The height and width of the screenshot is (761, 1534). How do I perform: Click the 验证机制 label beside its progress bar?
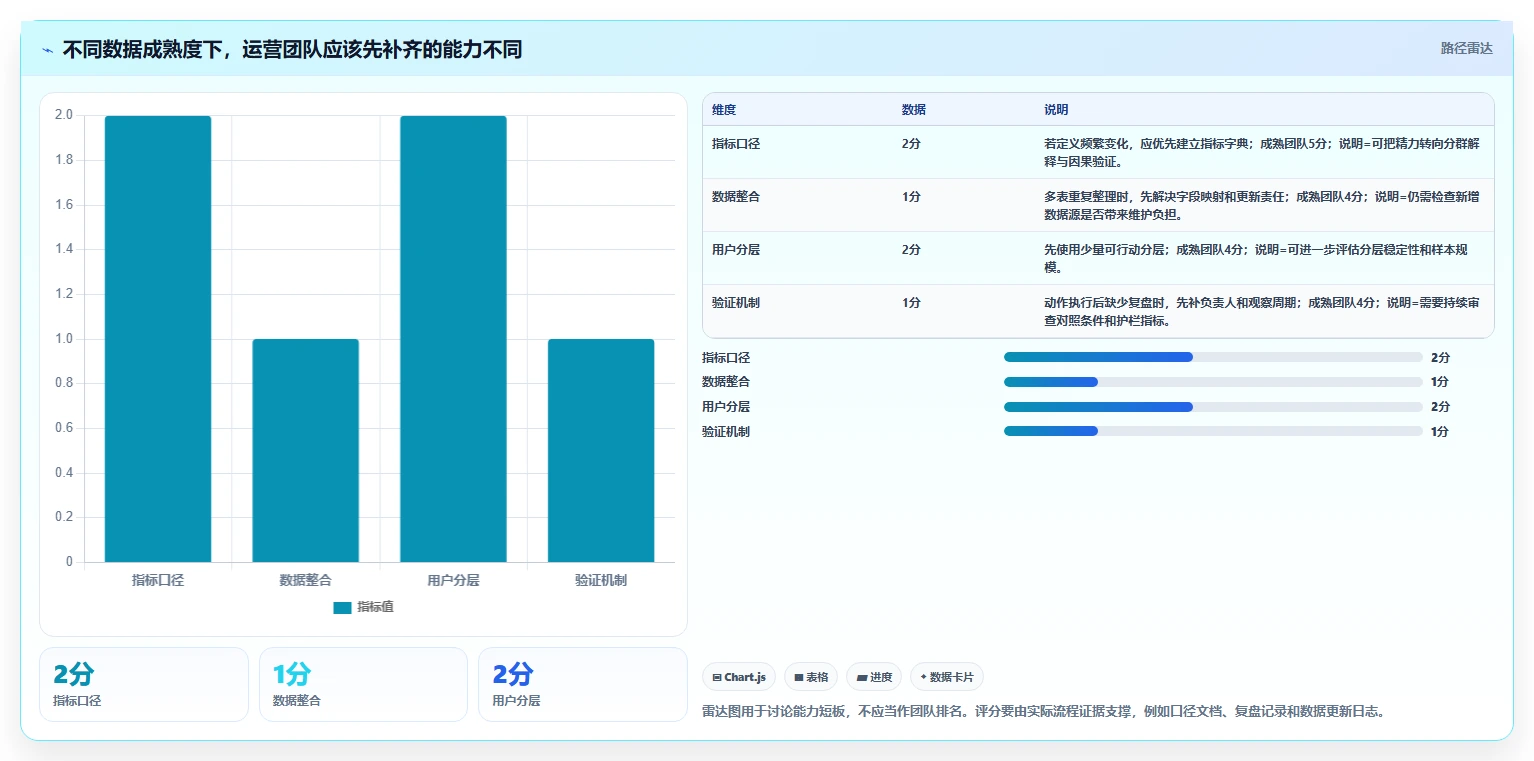(726, 432)
